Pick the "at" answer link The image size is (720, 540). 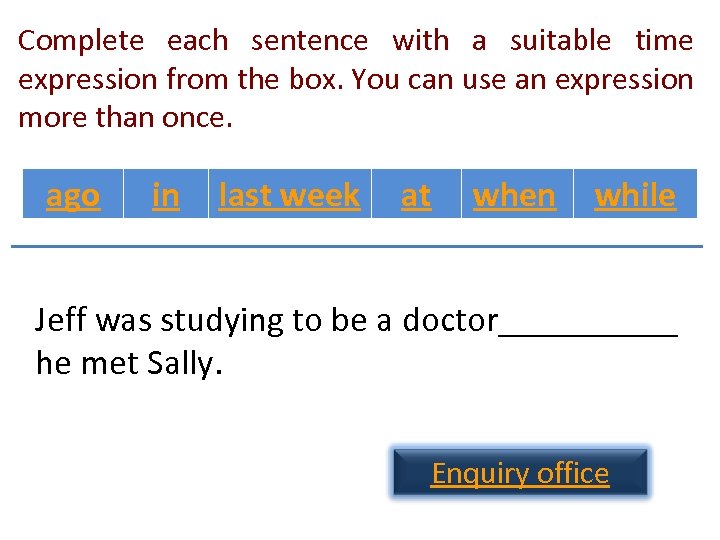point(416,196)
